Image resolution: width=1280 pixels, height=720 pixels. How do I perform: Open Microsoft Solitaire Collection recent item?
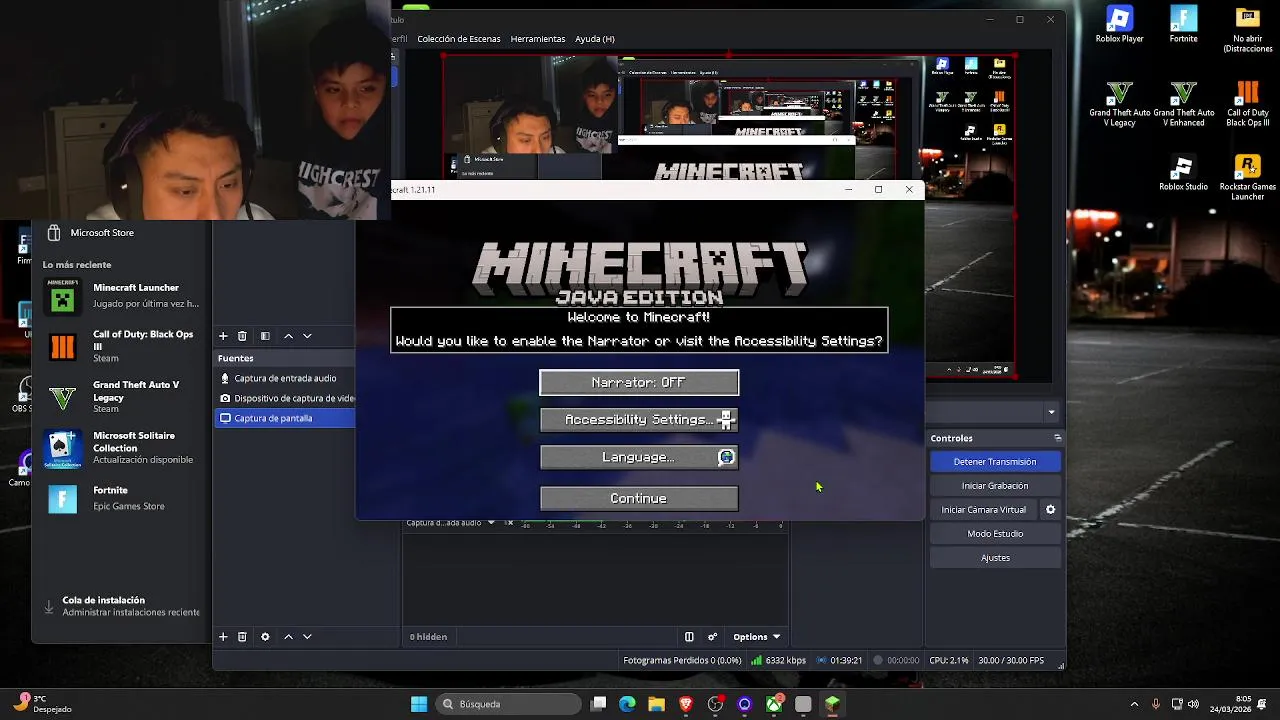pos(122,448)
